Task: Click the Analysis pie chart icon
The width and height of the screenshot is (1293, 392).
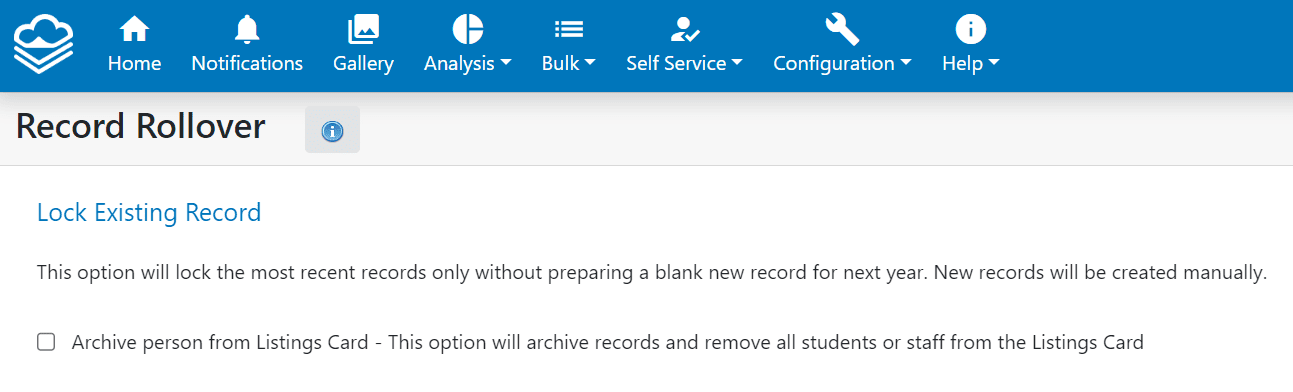Action: point(468,29)
